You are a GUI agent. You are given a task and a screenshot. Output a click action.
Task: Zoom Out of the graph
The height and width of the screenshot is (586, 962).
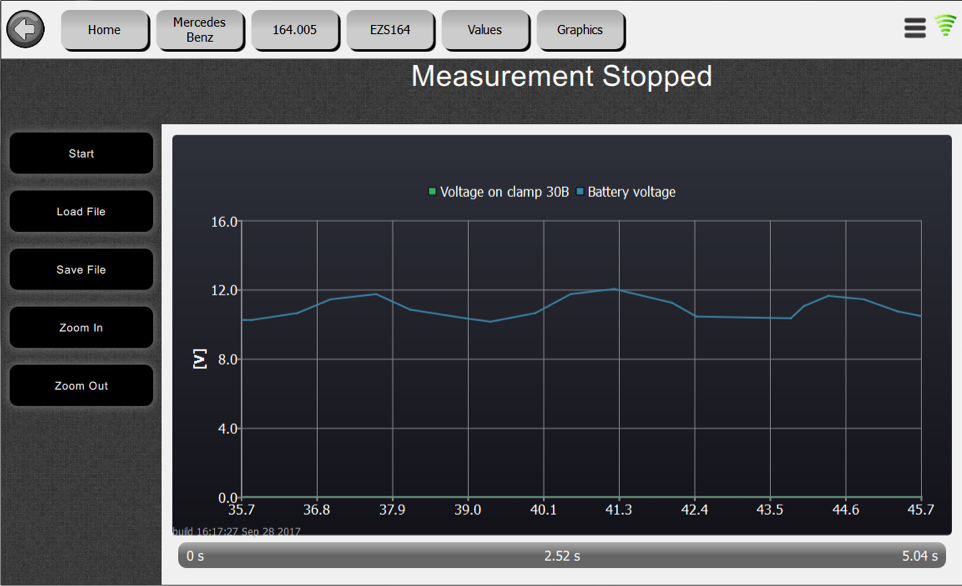pyautogui.click(x=81, y=385)
